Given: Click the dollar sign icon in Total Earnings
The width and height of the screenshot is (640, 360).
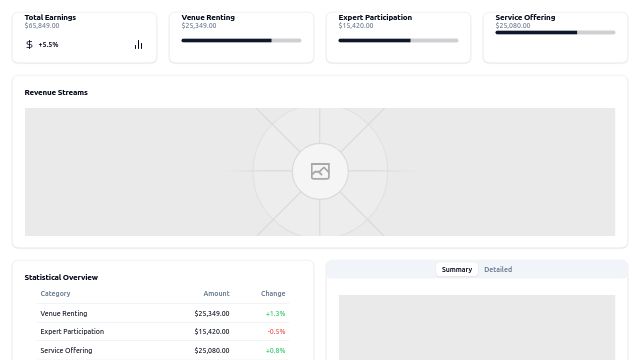Looking at the screenshot, I should (x=29, y=44).
